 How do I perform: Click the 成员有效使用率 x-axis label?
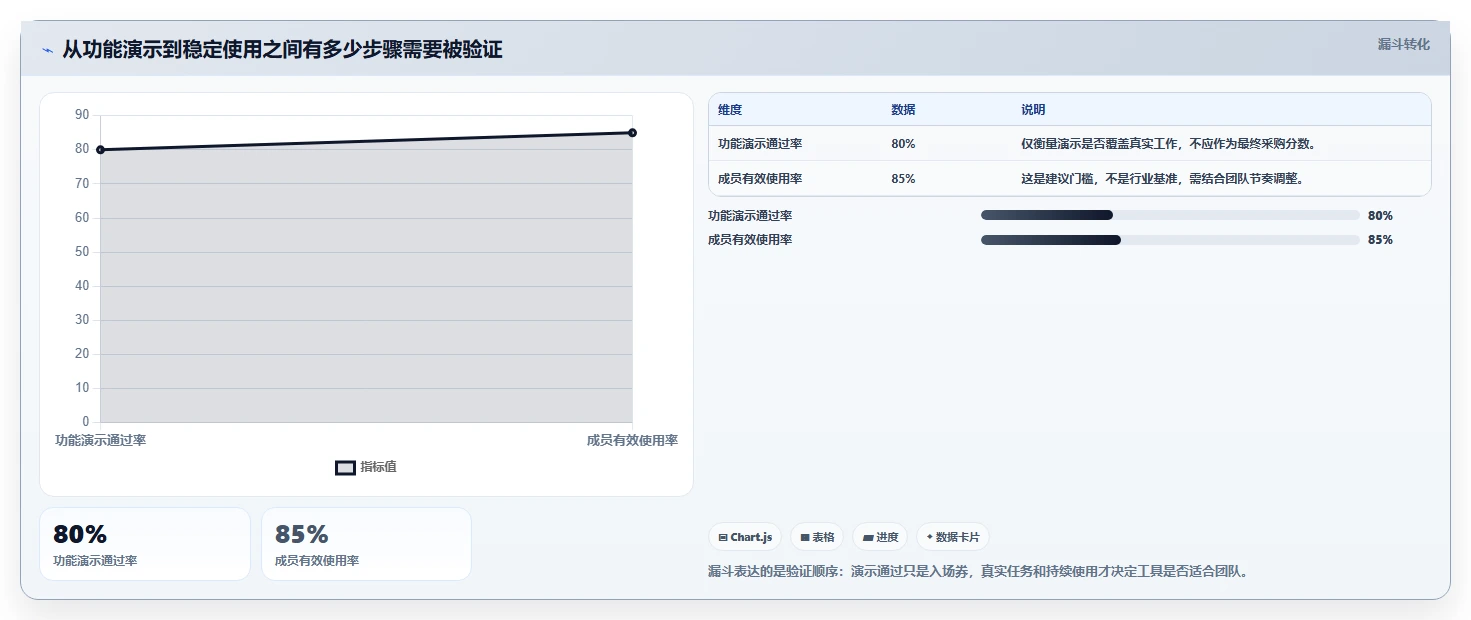click(632, 440)
